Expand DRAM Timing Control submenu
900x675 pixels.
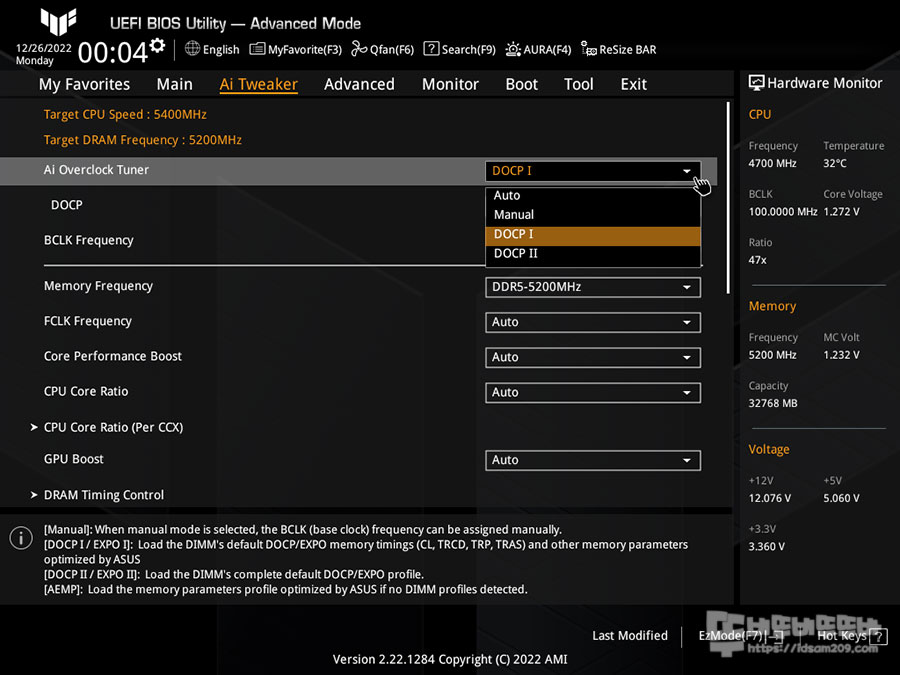[x=97, y=495]
